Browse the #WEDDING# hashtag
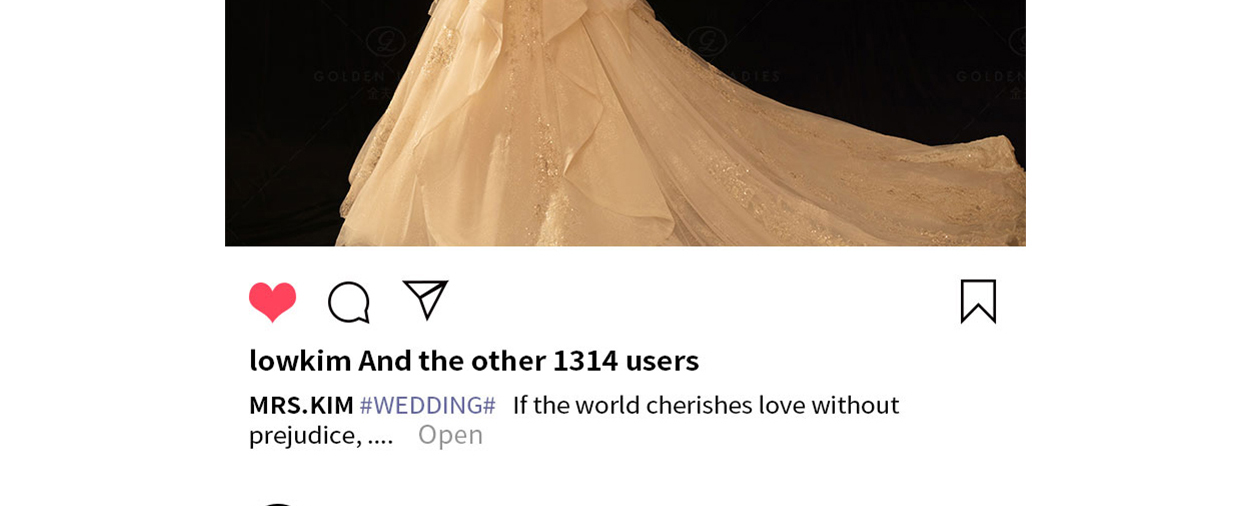Image resolution: width=1250 pixels, height=506 pixels. pyautogui.click(x=427, y=405)
